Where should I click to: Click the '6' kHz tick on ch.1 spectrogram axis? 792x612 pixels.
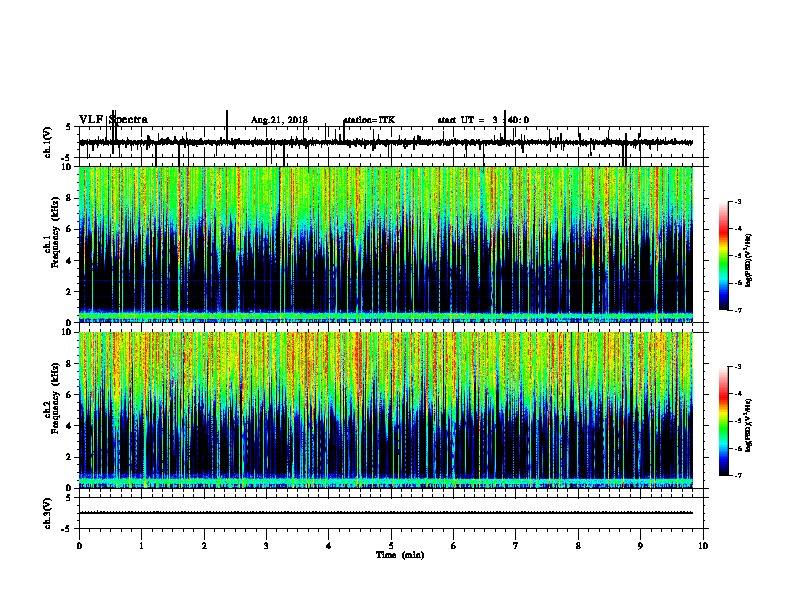tap(69, 229)
